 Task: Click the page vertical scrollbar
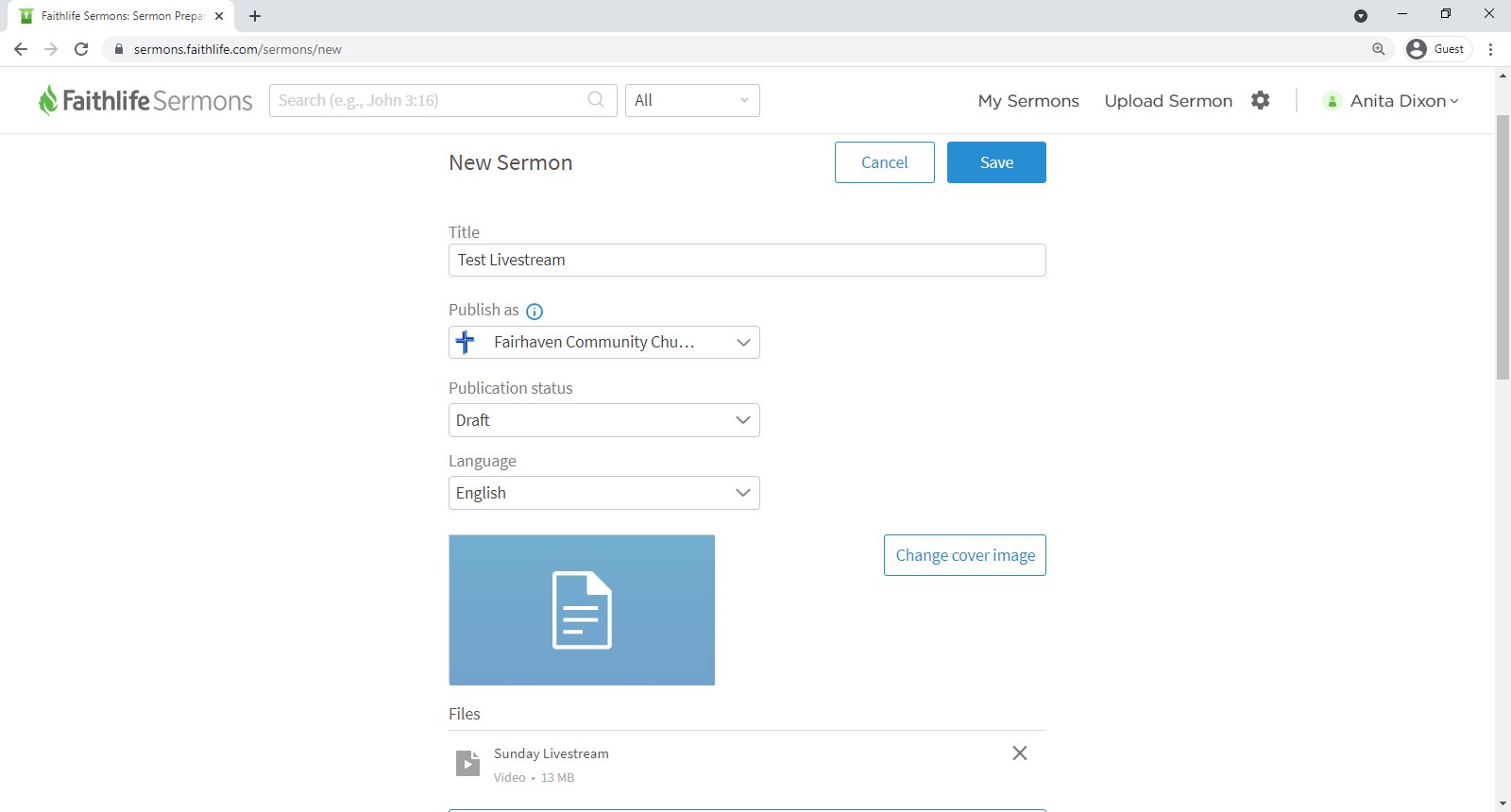(1503, 246)
